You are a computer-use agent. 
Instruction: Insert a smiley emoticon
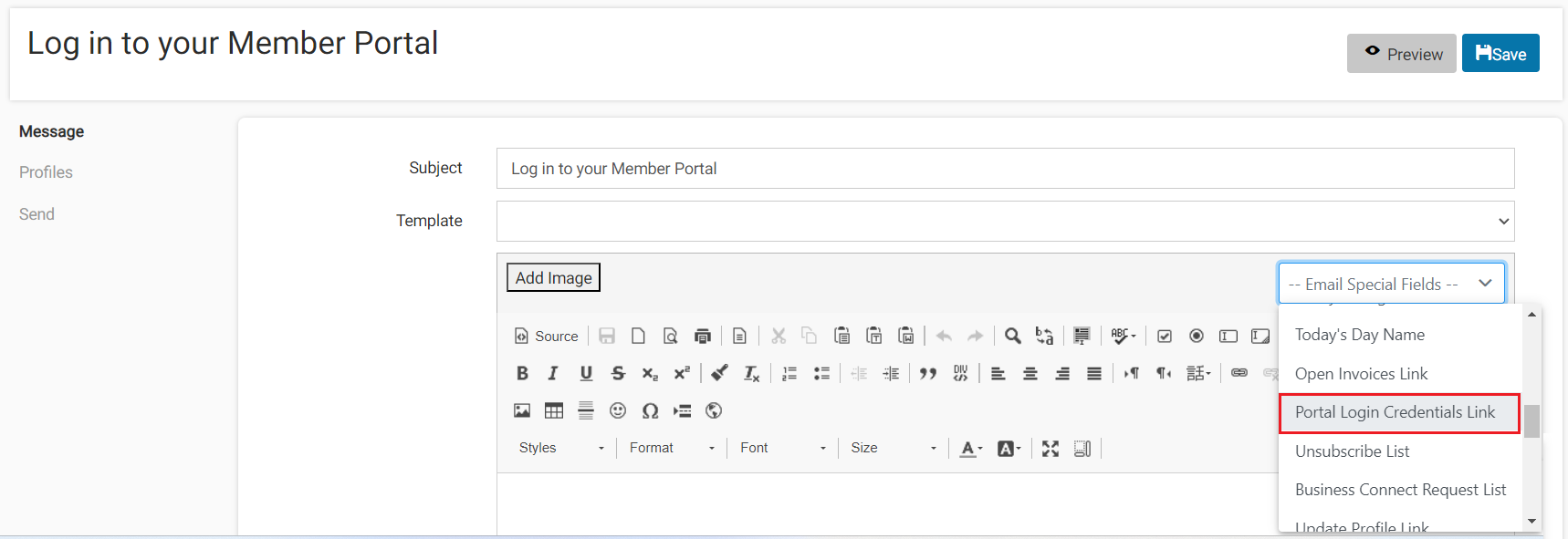[x=618, y=410]
